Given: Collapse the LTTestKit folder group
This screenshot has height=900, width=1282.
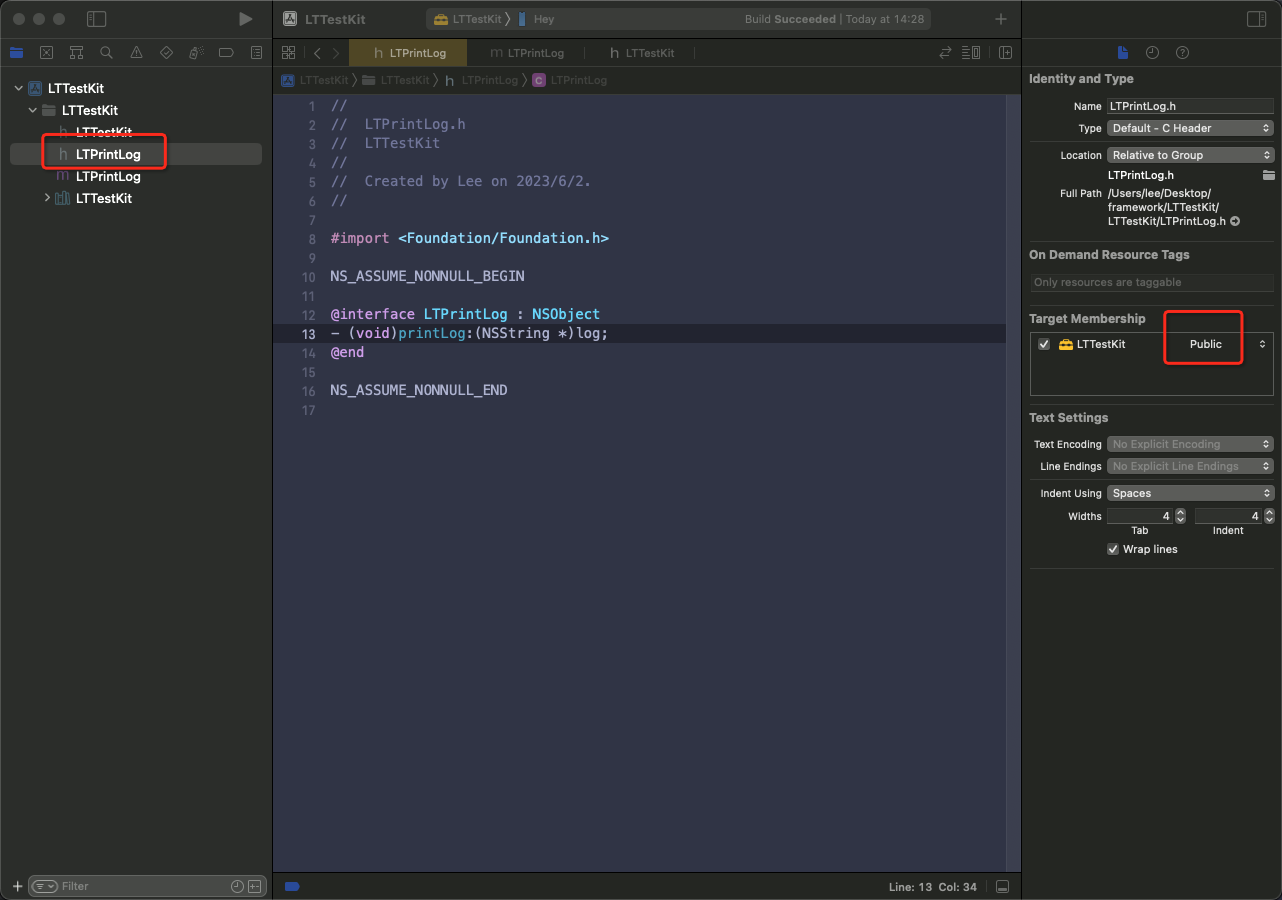Looking at the screenshot, I should [x=33, y=110].
